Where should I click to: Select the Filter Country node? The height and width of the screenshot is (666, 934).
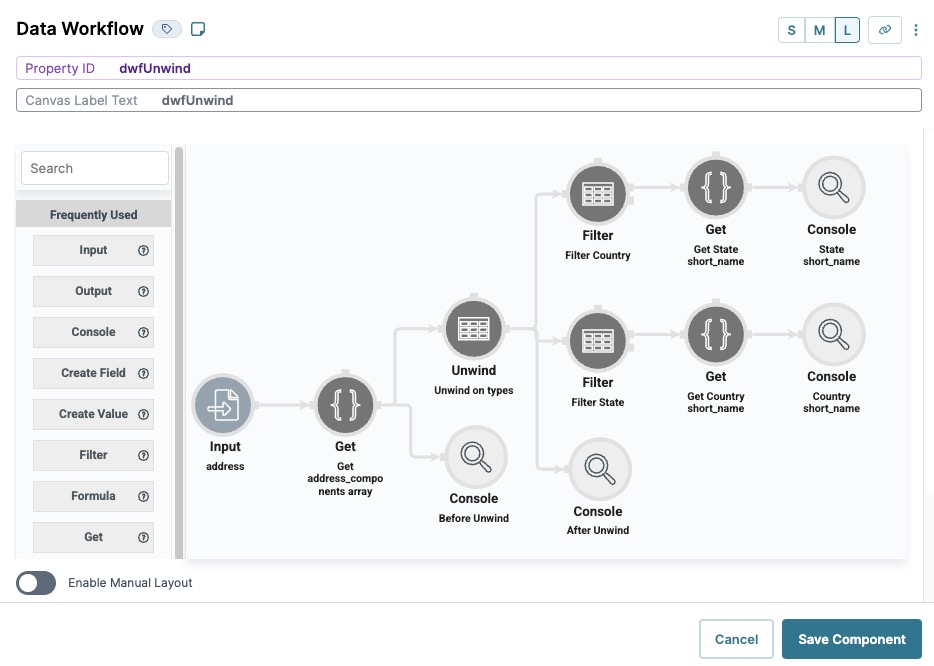click(x=597, y=194)
